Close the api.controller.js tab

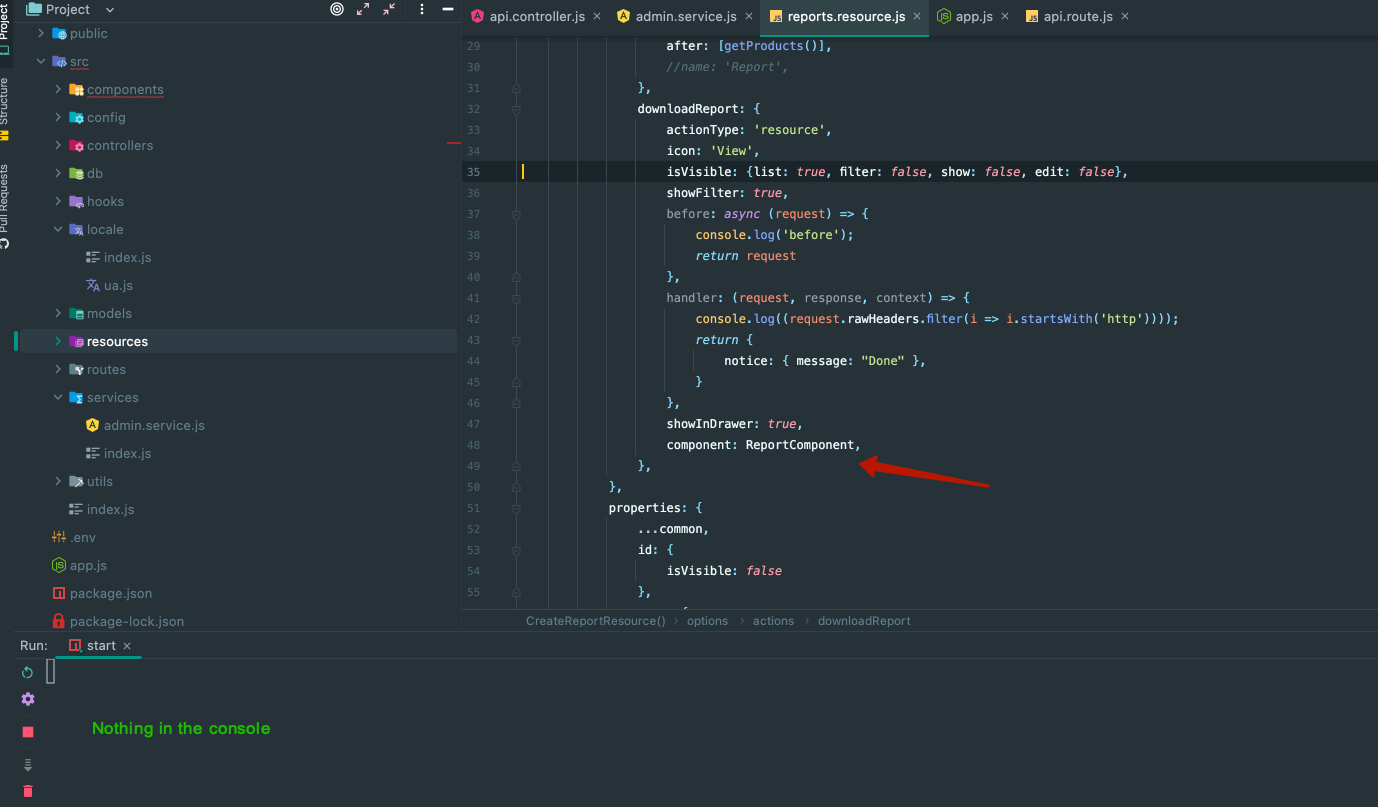click(597, 16)
